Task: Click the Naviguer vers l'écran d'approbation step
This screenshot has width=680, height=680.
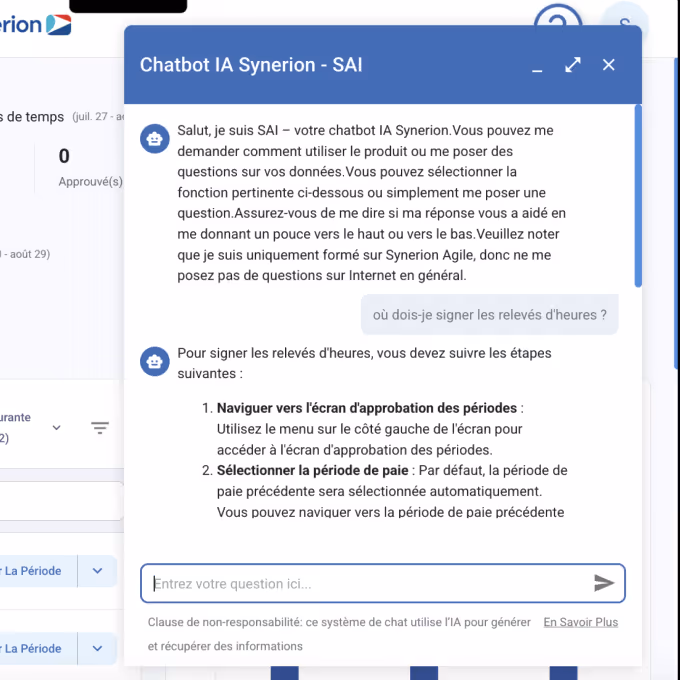Action: coord(366,408)
